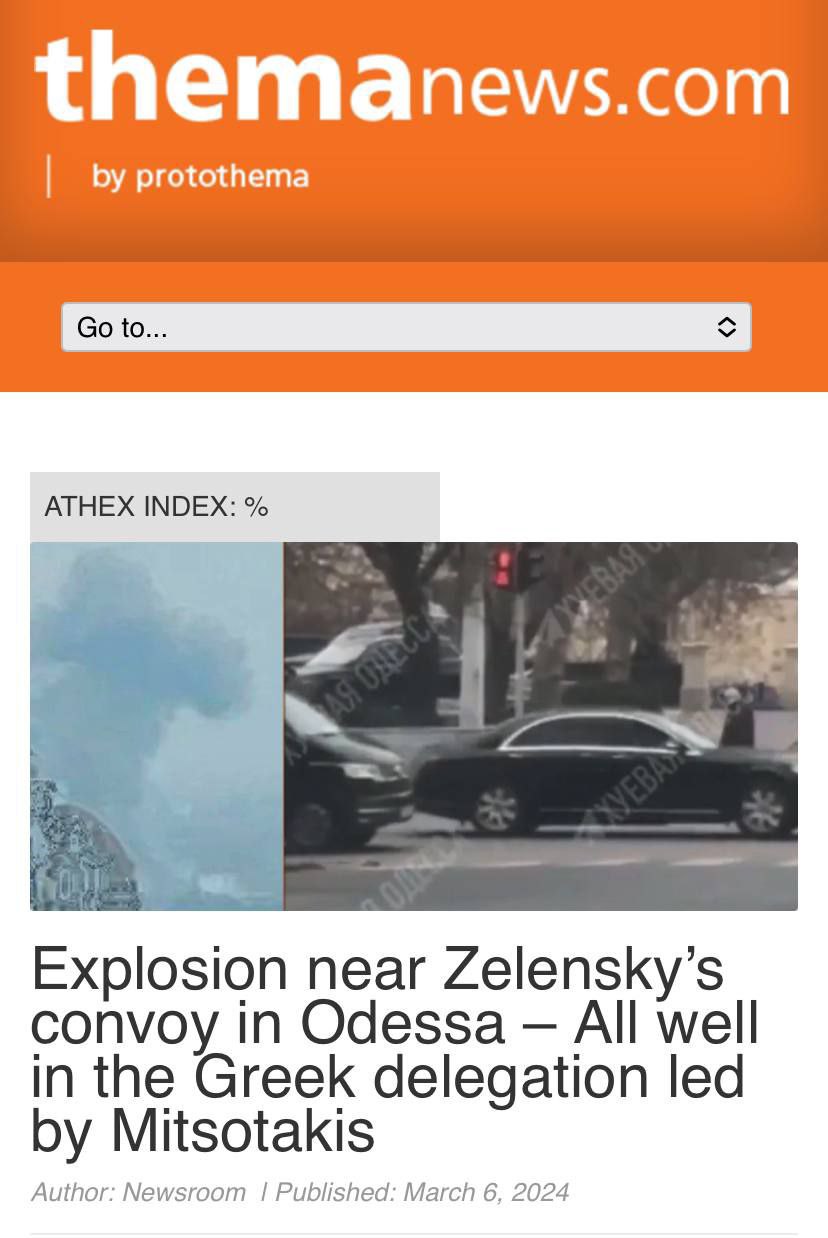Viewport: 828px width, 1238px height.
Task: Open the article's lead image thumbnail
Action: coord(414,726)
